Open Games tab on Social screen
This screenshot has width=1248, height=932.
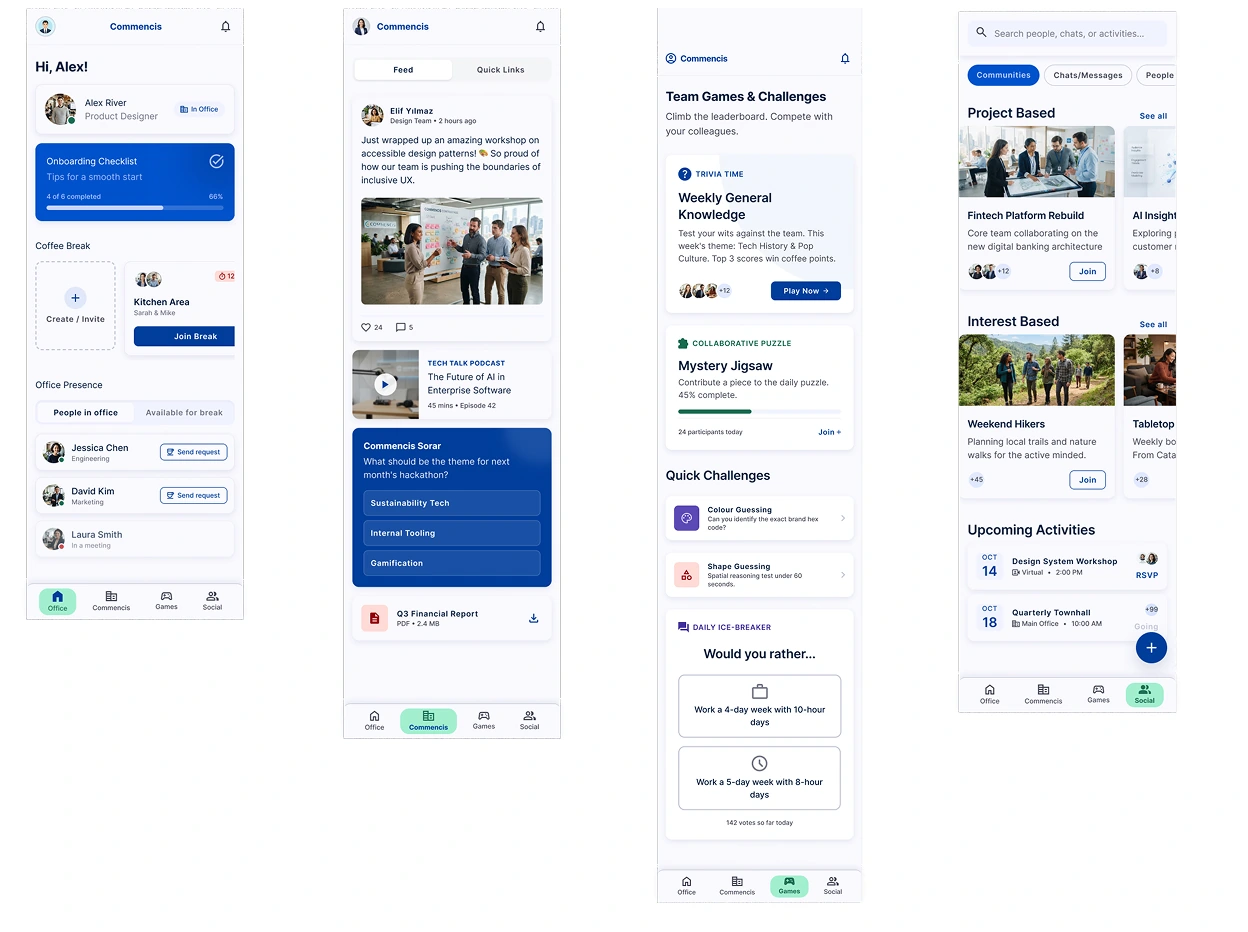coord(1098,694)
